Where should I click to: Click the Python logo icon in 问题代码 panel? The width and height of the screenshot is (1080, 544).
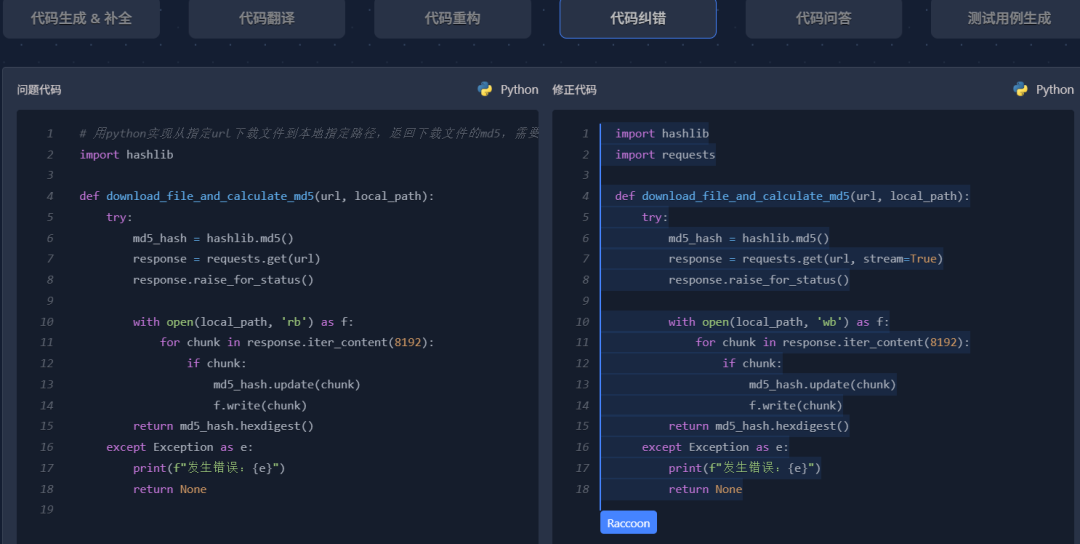click(485, 90)
